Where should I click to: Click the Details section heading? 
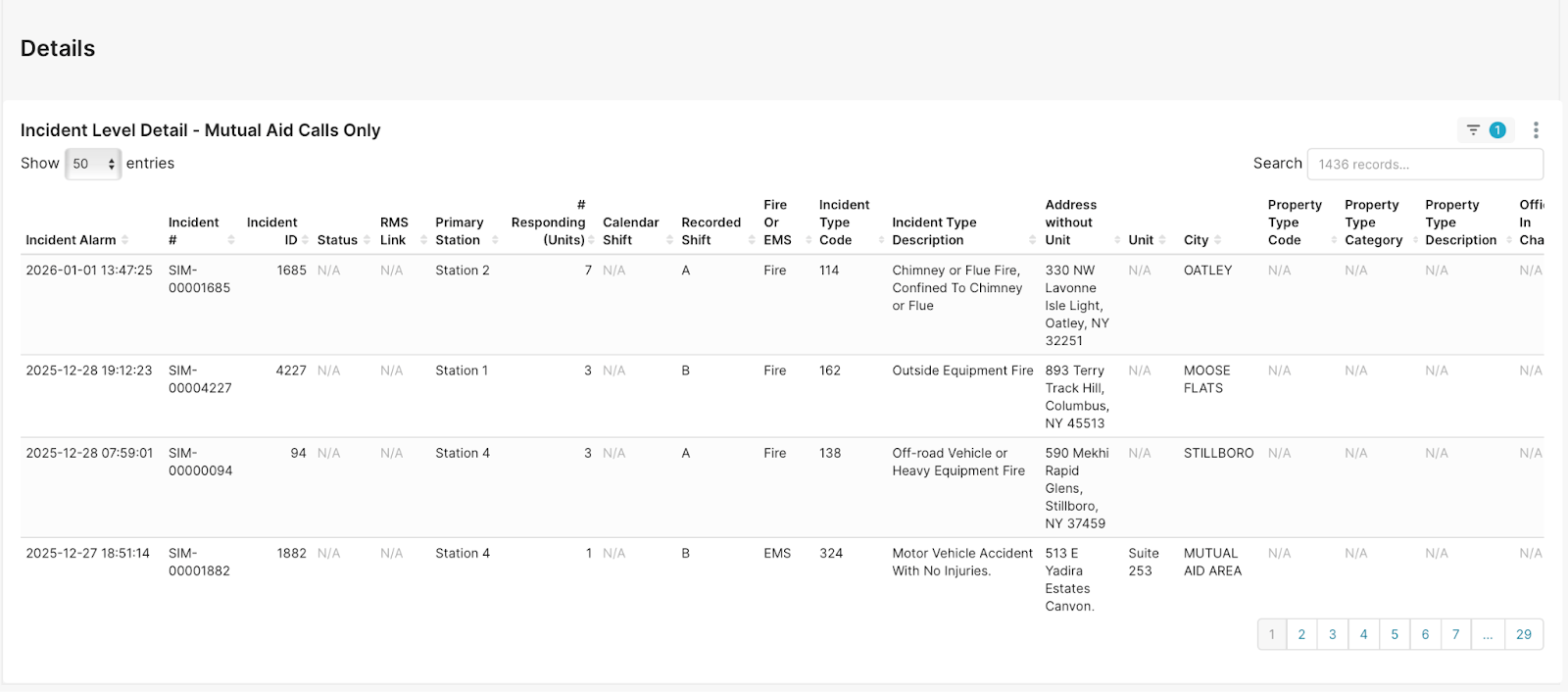click(x=58, y=48)
